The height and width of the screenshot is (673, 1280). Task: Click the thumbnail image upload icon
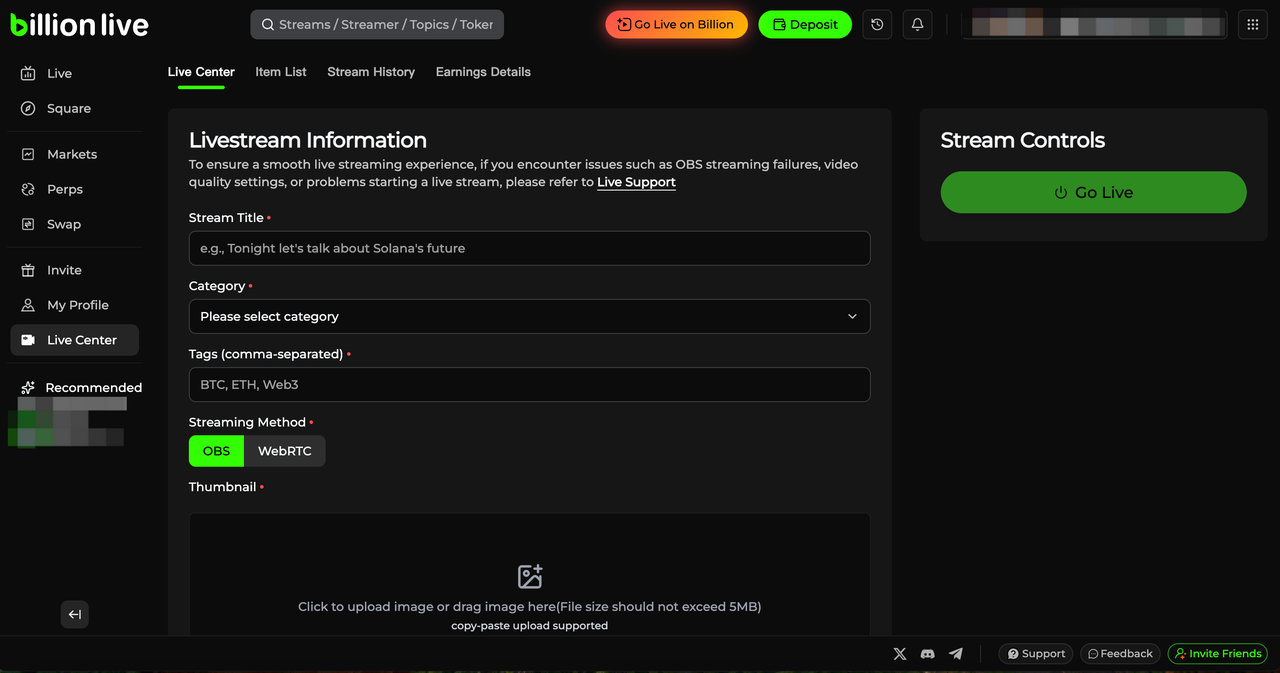point(529,576)
